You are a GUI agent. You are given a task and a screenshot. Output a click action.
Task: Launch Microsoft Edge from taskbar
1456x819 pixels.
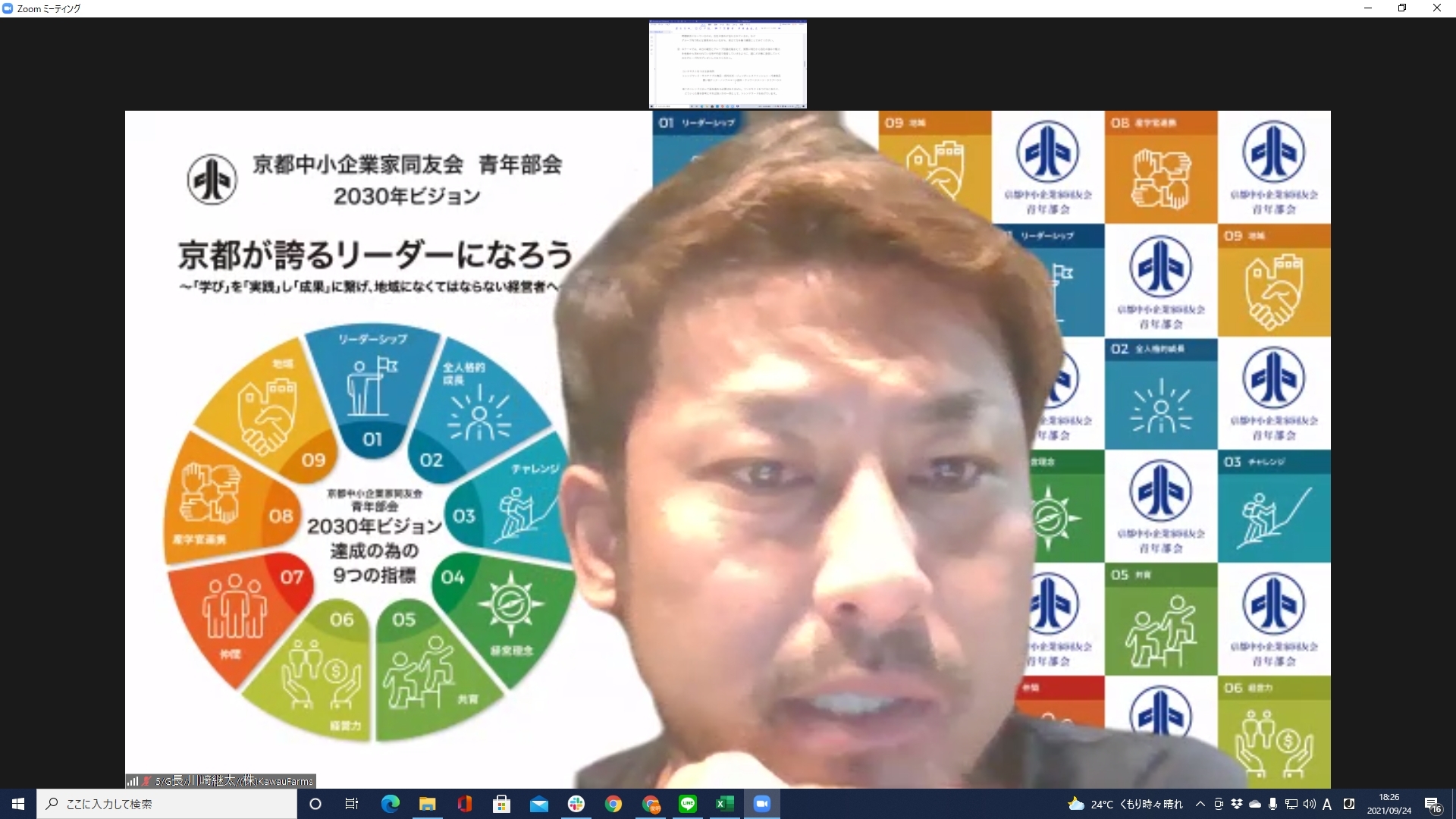pos(390,804)
